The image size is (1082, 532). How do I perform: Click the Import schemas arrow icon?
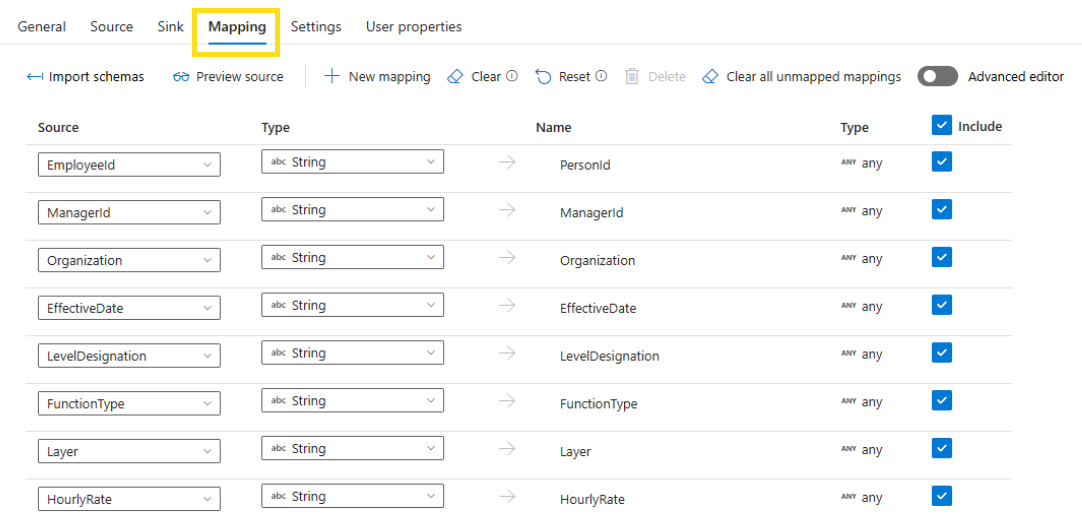pyautogui.click(x=35, y=77)
